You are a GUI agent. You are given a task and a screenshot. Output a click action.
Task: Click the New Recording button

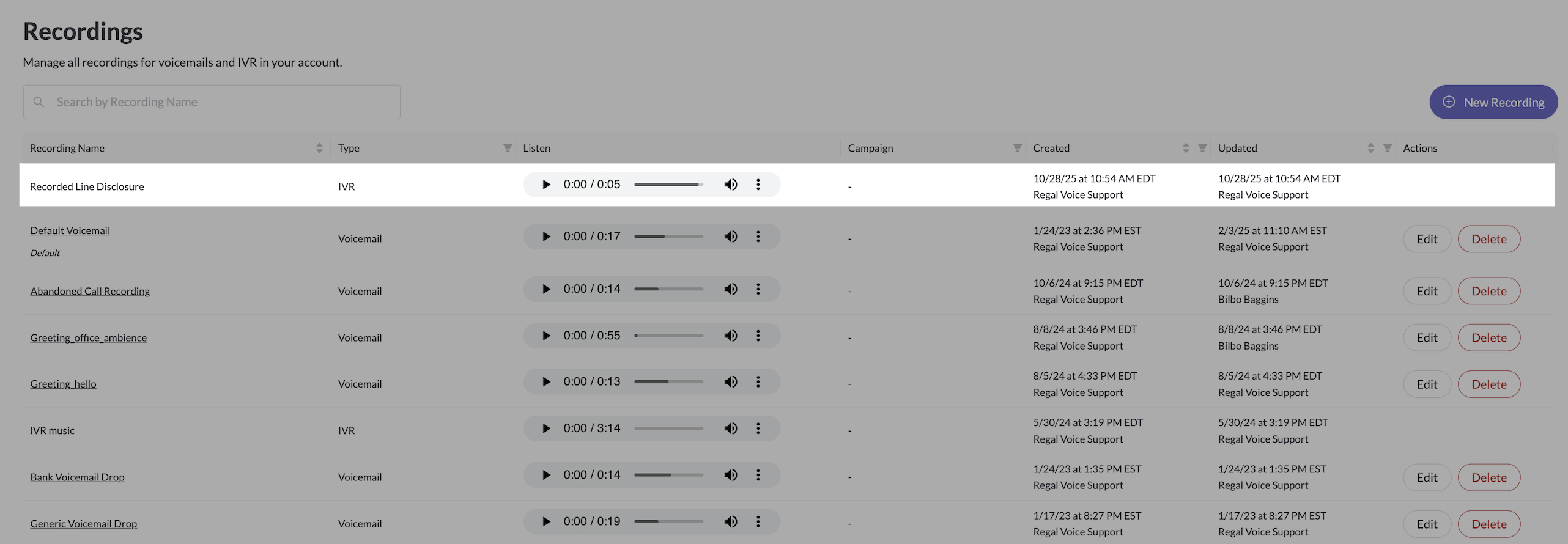pyautogui.click(x=1493, y=102)
